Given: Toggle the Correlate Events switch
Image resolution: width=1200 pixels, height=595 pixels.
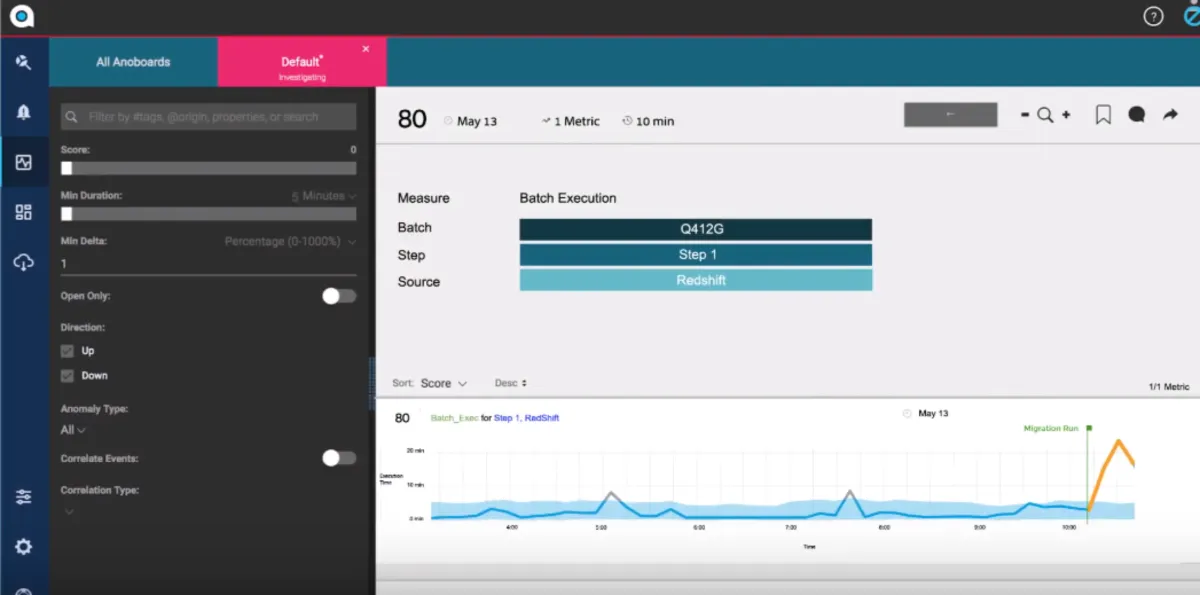Looking at the screenshot, I should (x=339, y=458).
